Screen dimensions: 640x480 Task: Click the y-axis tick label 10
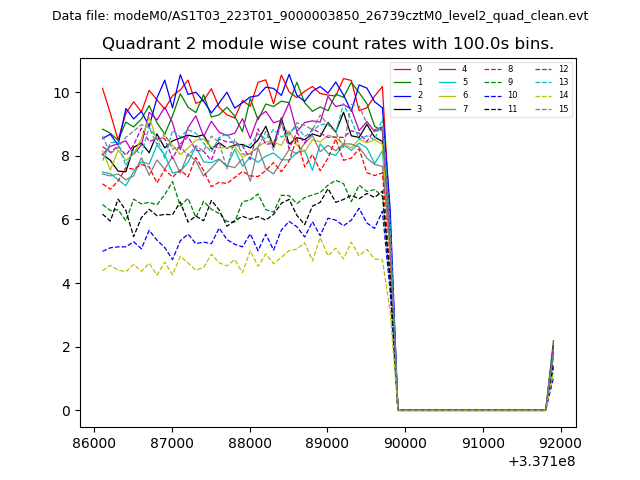click(62, 93)
